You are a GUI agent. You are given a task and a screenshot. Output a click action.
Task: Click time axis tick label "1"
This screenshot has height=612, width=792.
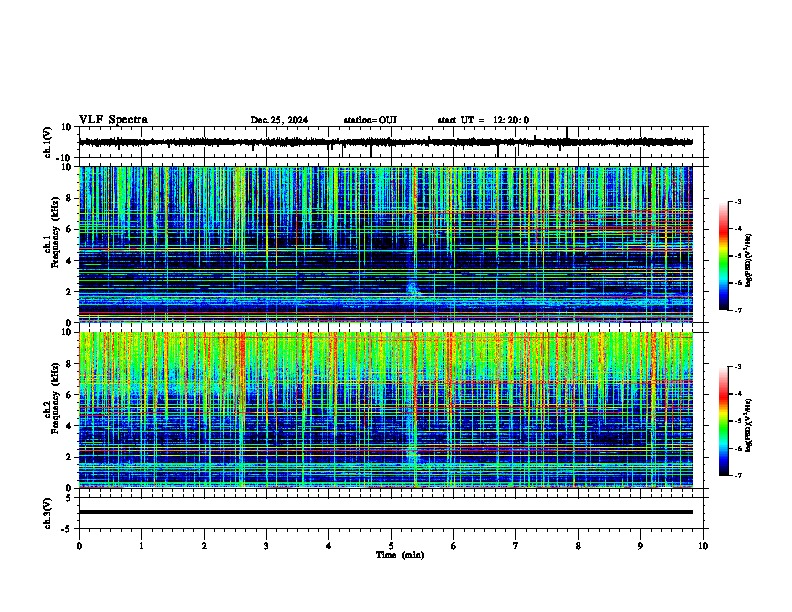141,546
